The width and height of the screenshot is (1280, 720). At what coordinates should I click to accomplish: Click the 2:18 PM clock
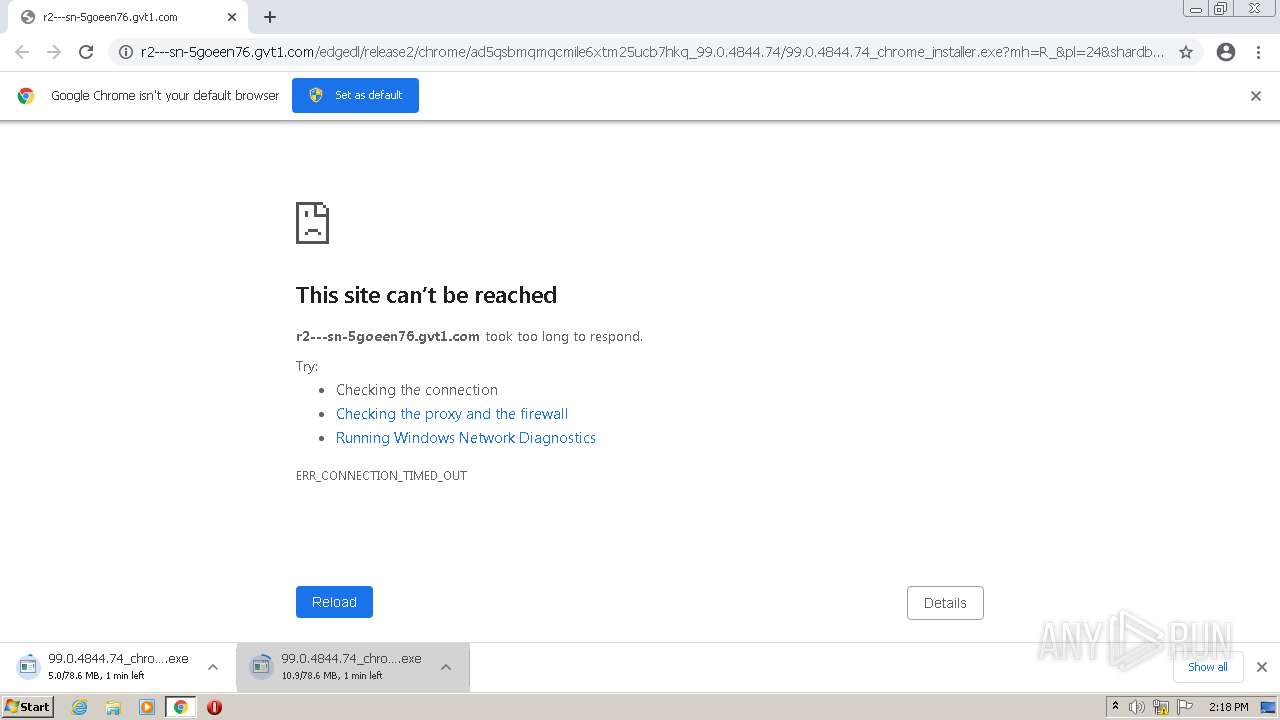[1228, 707]
